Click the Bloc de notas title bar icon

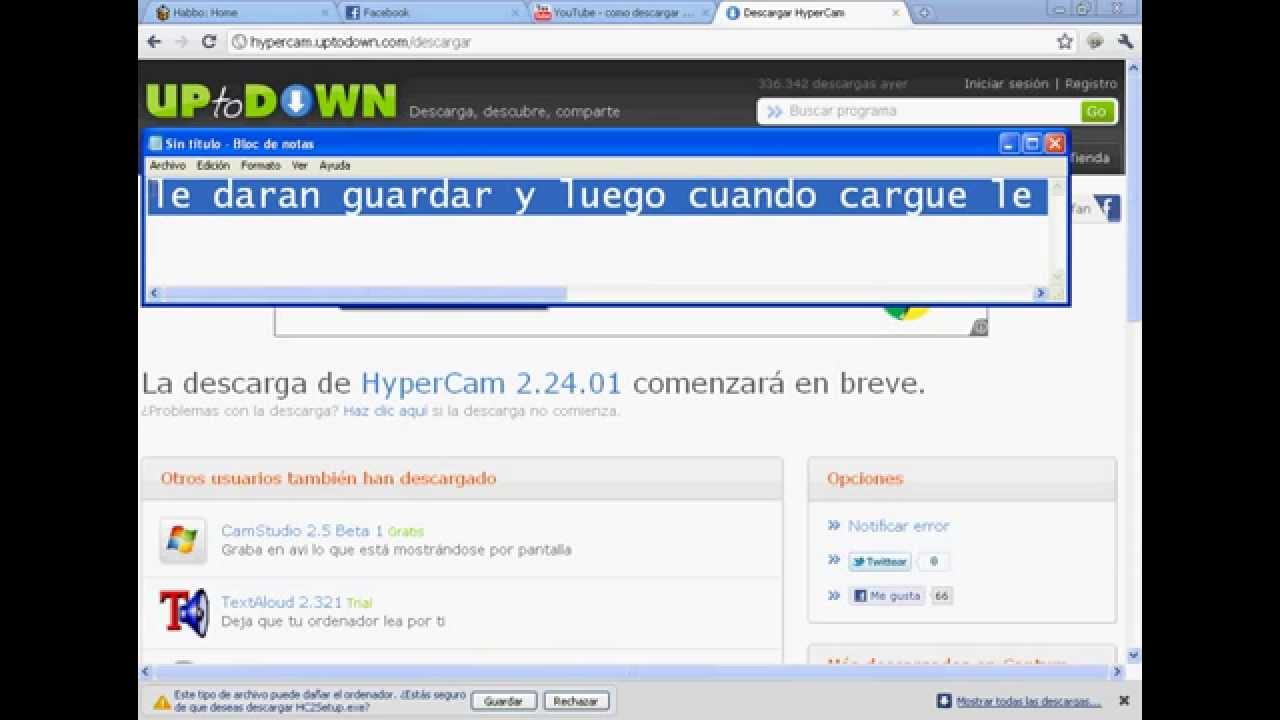(x=155, y=143)
